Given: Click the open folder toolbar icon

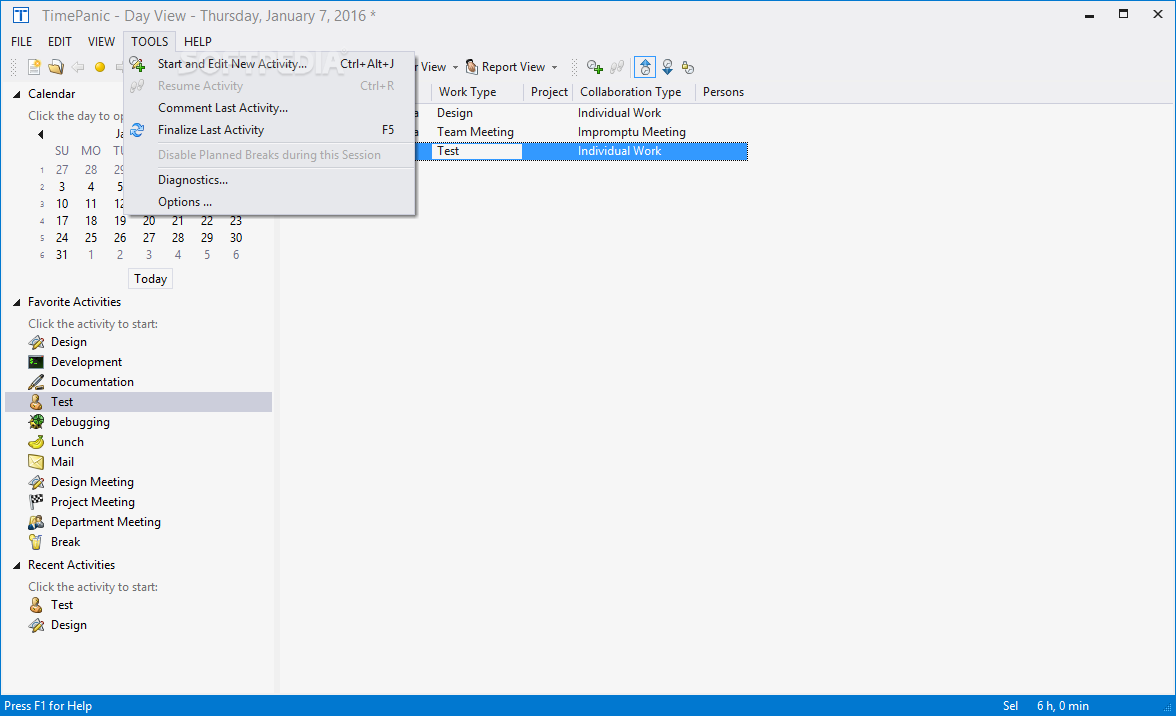Looking at the screenshot, I should tap(56, 67).
